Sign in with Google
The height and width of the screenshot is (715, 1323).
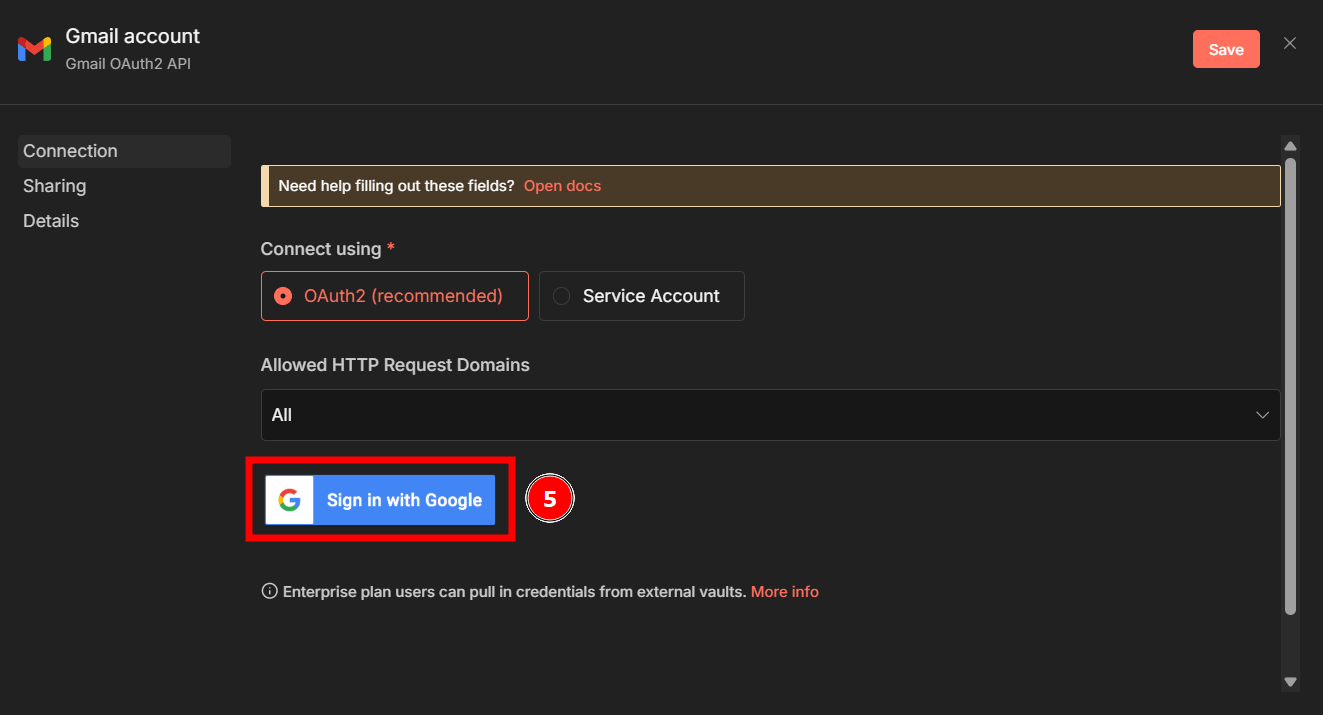pyautogui.click(x=380, y=500)
